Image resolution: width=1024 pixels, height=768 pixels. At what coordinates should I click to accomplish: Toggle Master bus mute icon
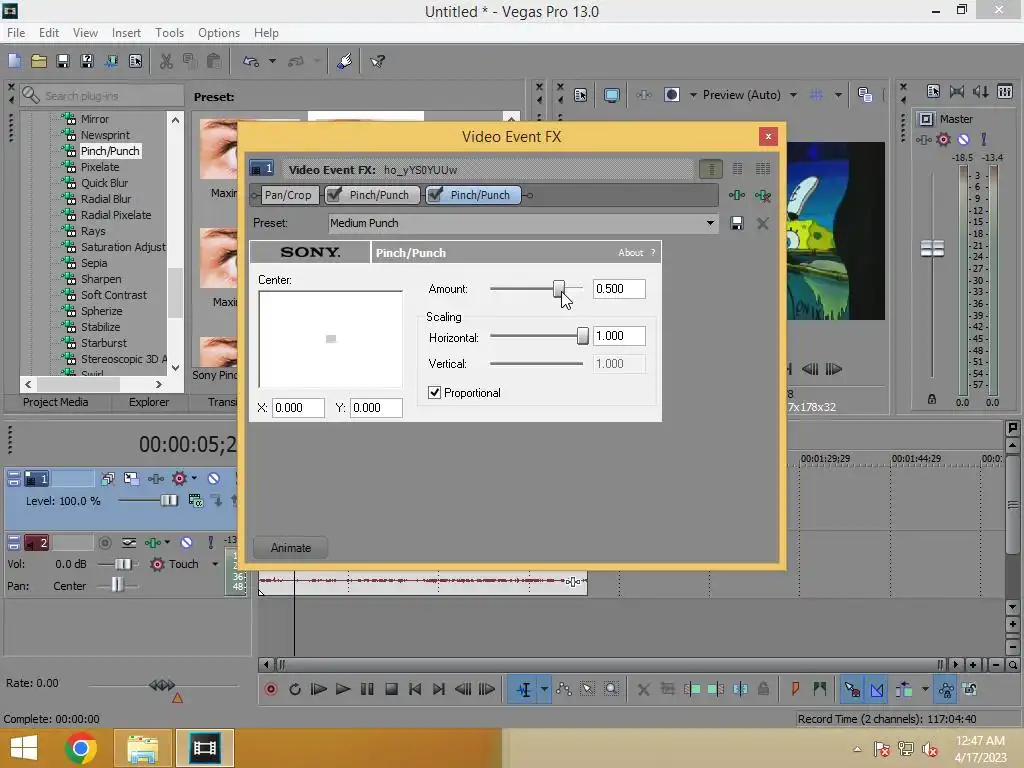(x=963, y=139)
